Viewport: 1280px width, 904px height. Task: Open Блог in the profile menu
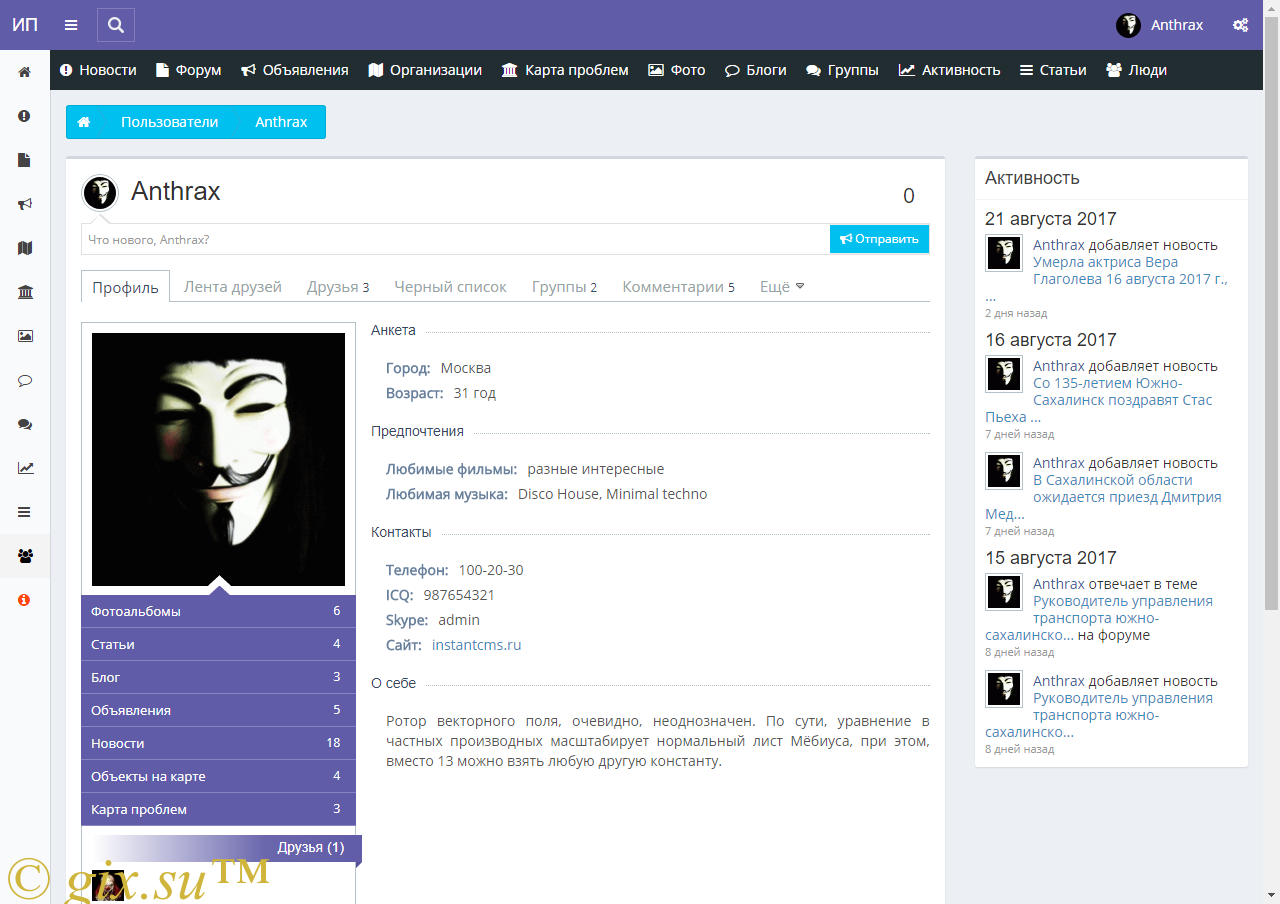coord(218,677)
